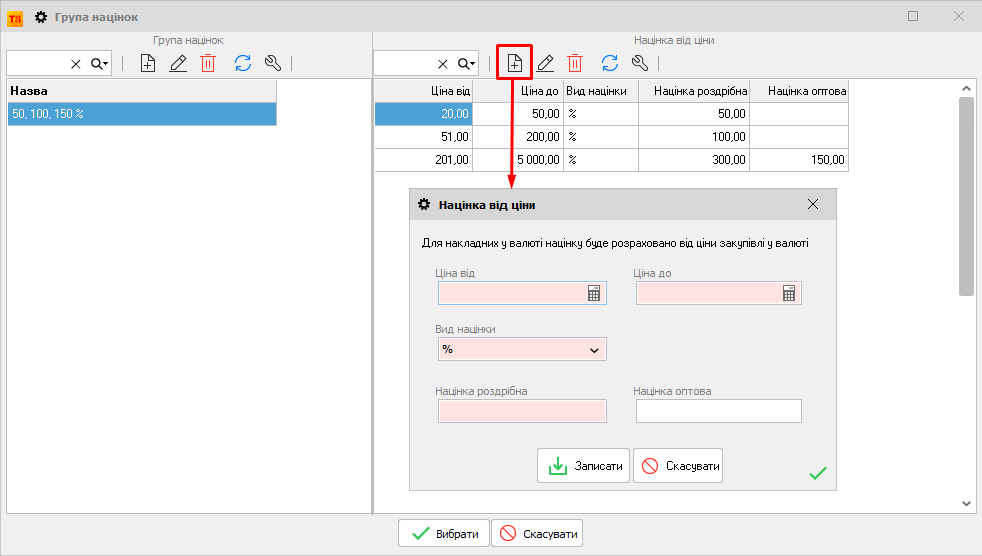This screenshot has height=556, width=982.
Task: Click the add new group icon in left toolbar
Action: pyautogui.click(x=147, y=63)
